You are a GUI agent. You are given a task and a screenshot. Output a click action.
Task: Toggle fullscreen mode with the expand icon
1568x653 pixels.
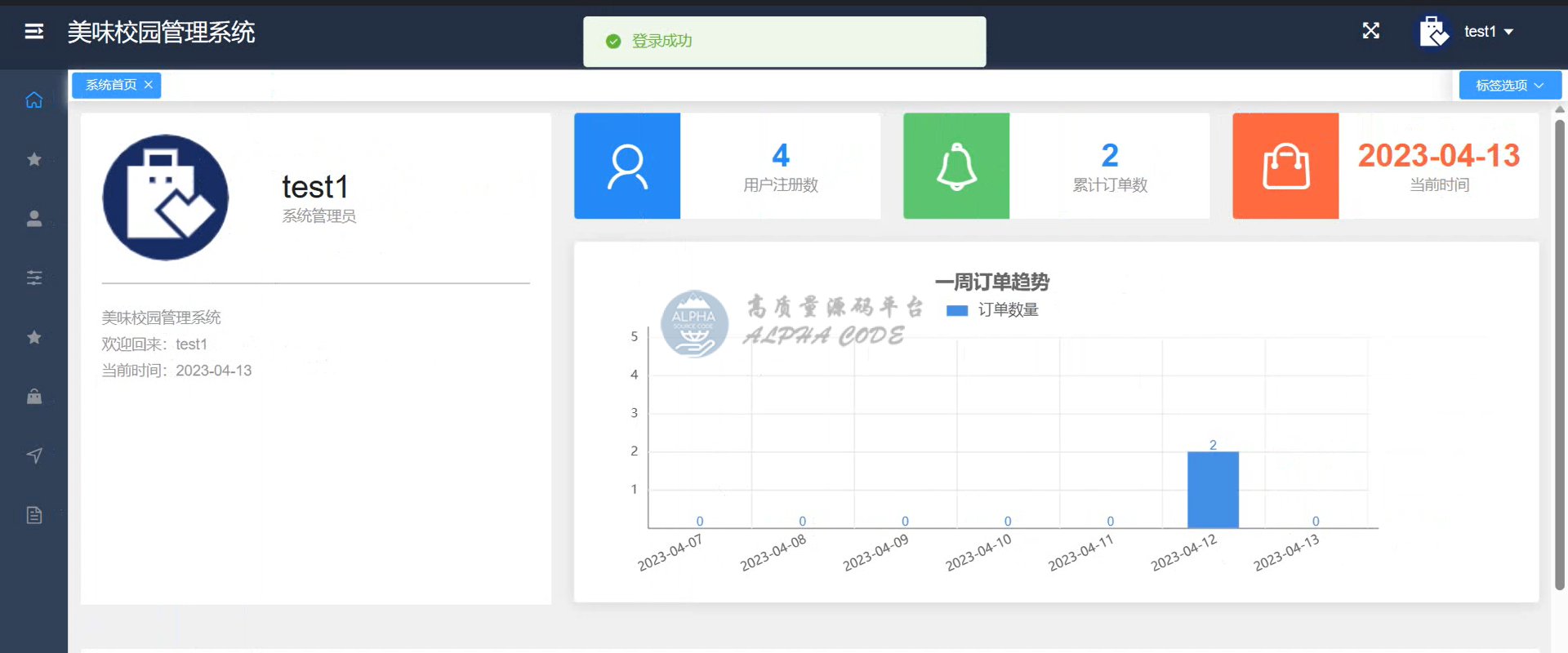(x=1370, y=31)
